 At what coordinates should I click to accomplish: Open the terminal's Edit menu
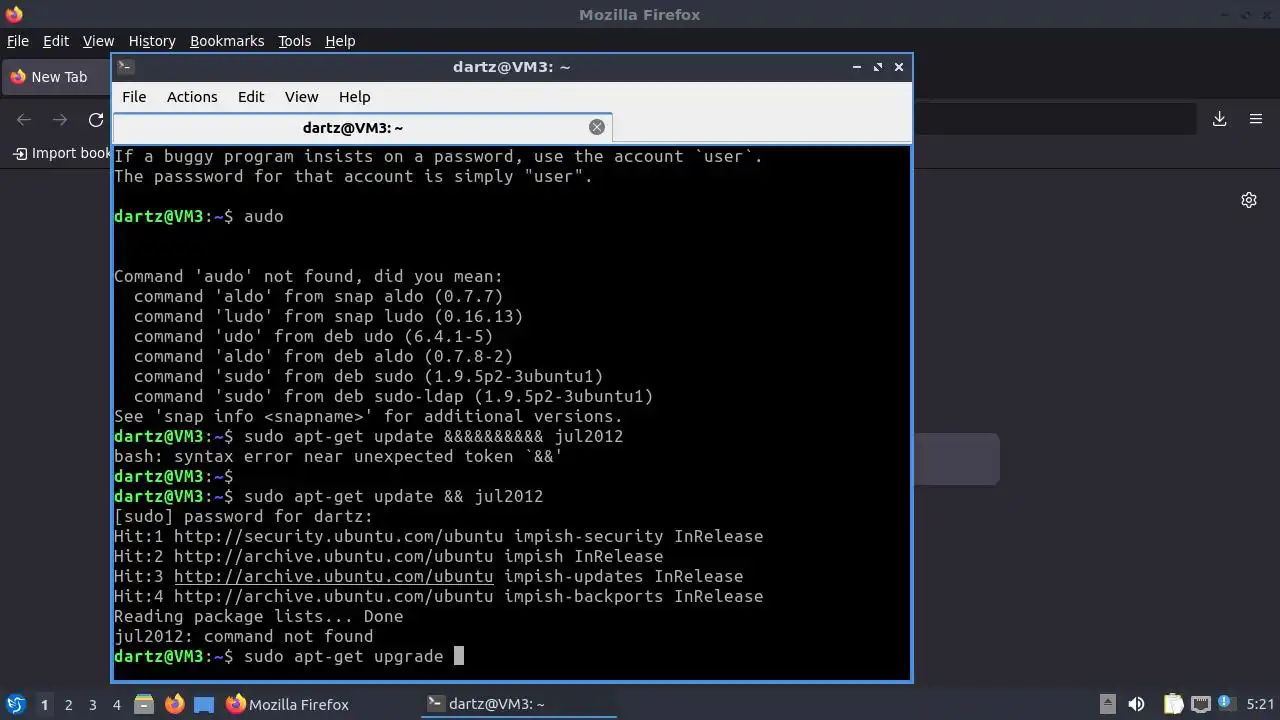(x=251, y=97)
